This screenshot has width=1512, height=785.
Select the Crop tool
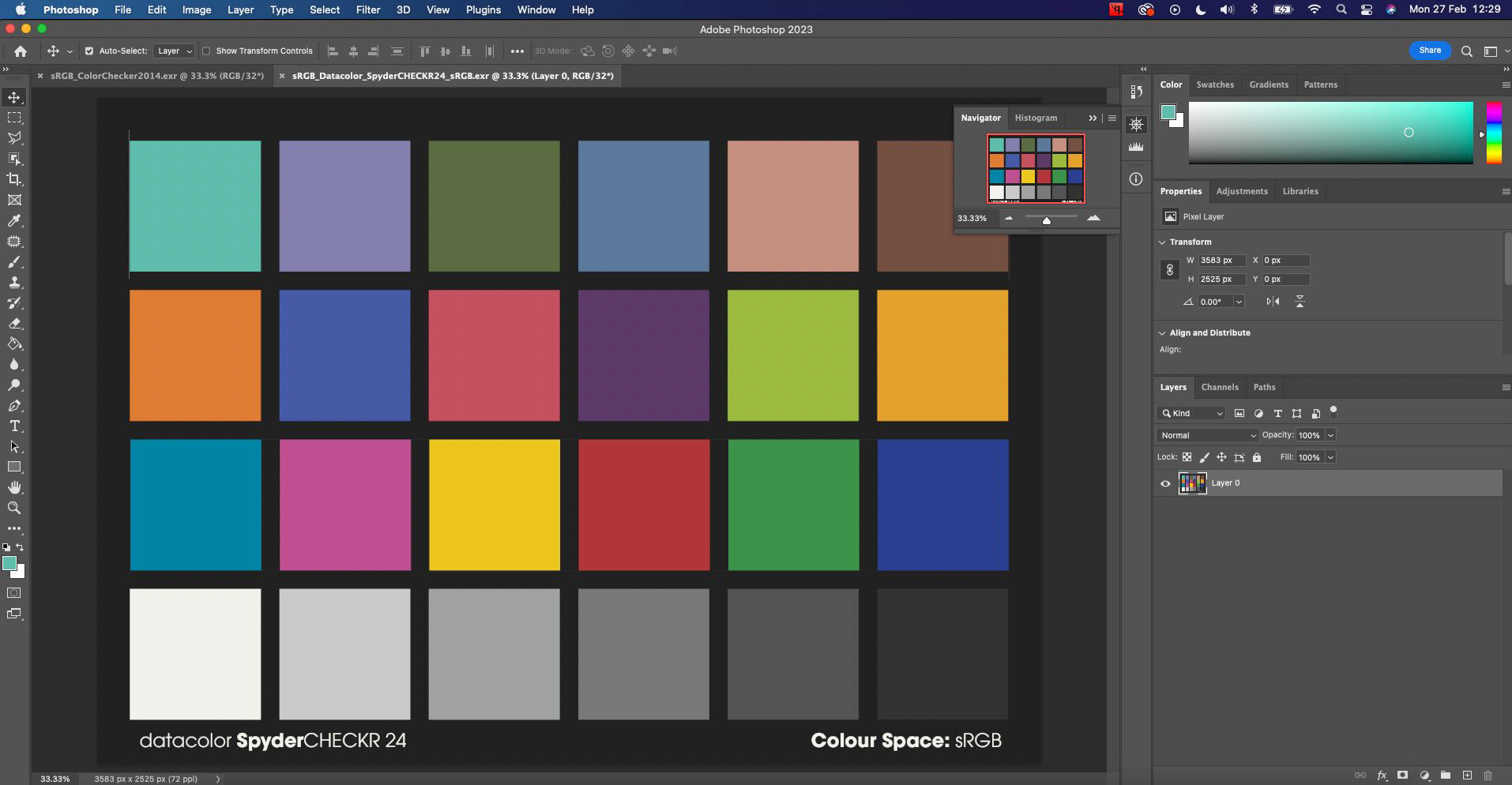(14, 179)
